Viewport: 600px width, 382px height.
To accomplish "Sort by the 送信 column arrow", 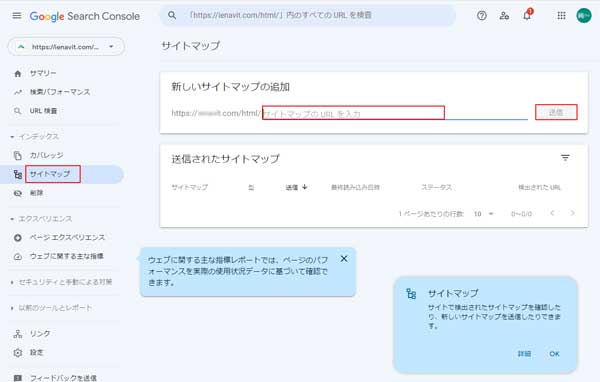I will click(x=305, y=187).
